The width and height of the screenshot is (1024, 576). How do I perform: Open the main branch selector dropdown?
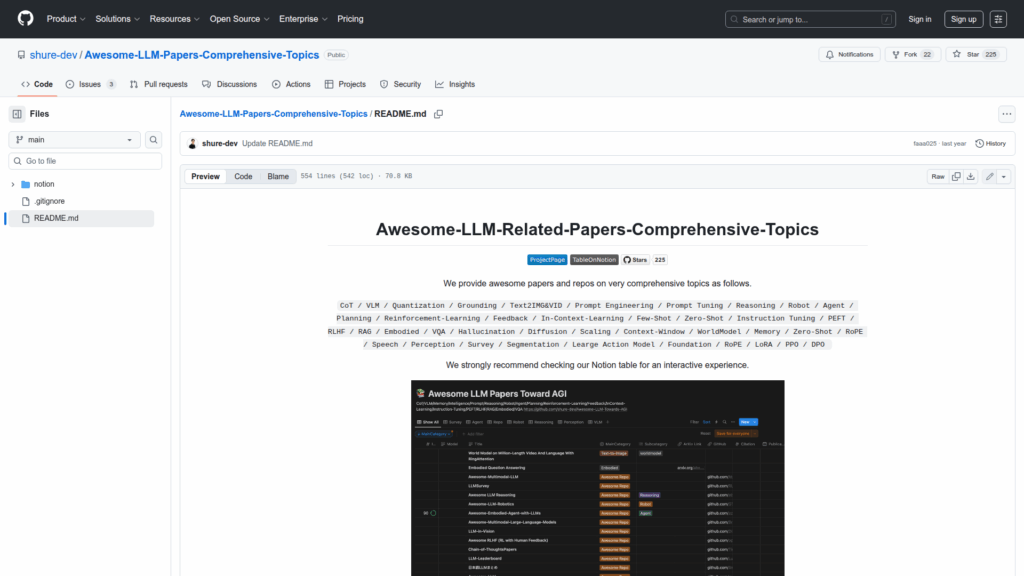74,140
